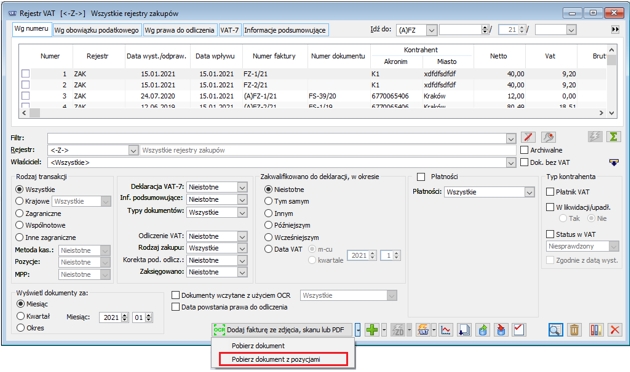Image resolution: width=630 pixels, height=372 pixels.
Task: Choose the Kwartał period radio button
Action: point(20,316)
